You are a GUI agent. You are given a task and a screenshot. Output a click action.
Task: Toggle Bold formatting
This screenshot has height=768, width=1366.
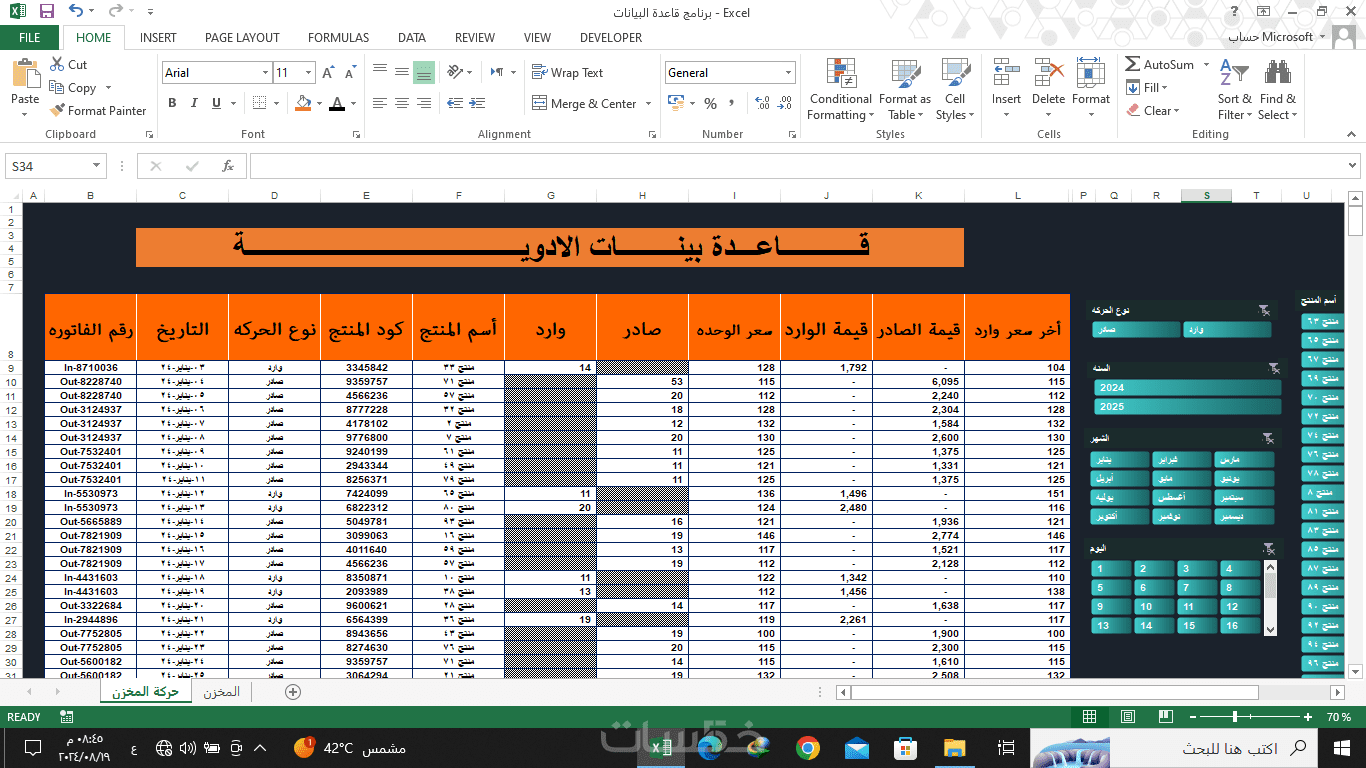(x=172, y=103)
